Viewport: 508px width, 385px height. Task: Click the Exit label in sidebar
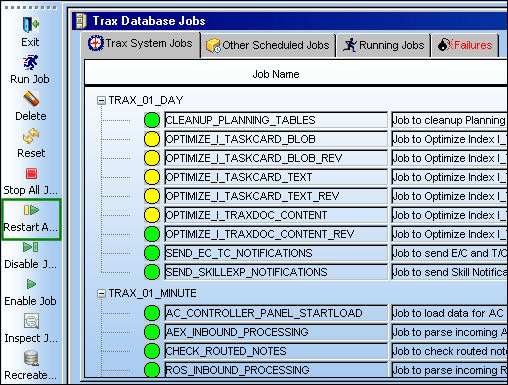click(30, 42)
